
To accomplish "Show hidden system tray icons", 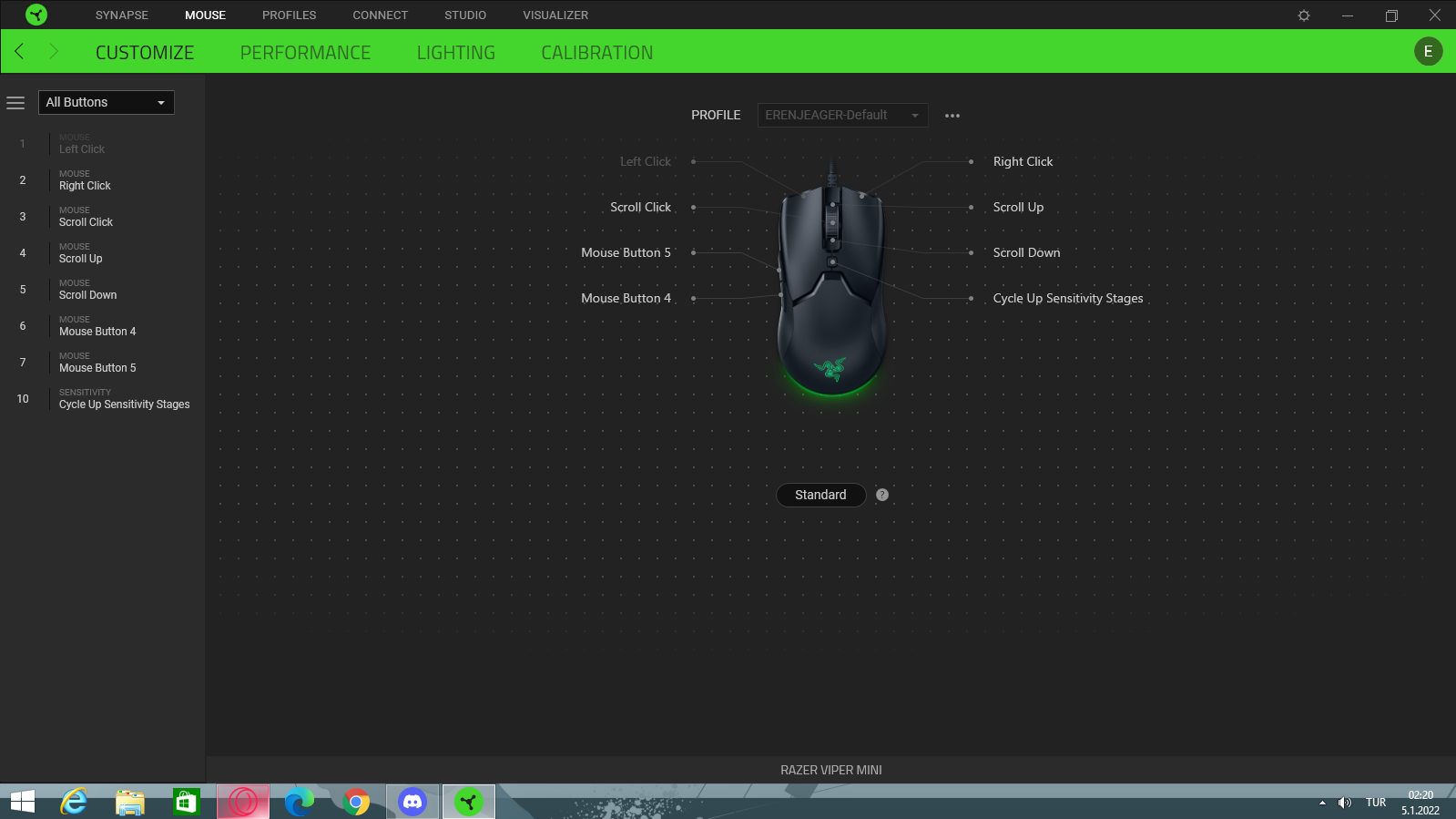I will (1322, 803).
